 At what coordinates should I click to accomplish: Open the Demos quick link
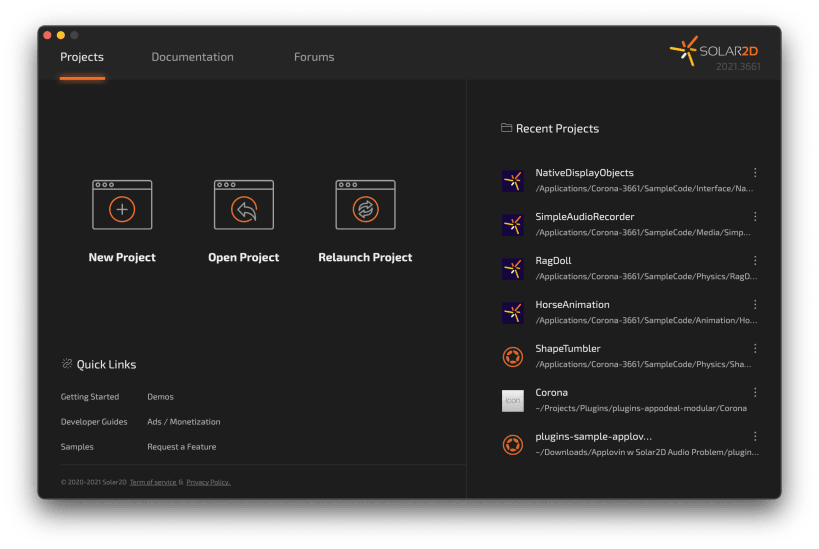[160, 397]
